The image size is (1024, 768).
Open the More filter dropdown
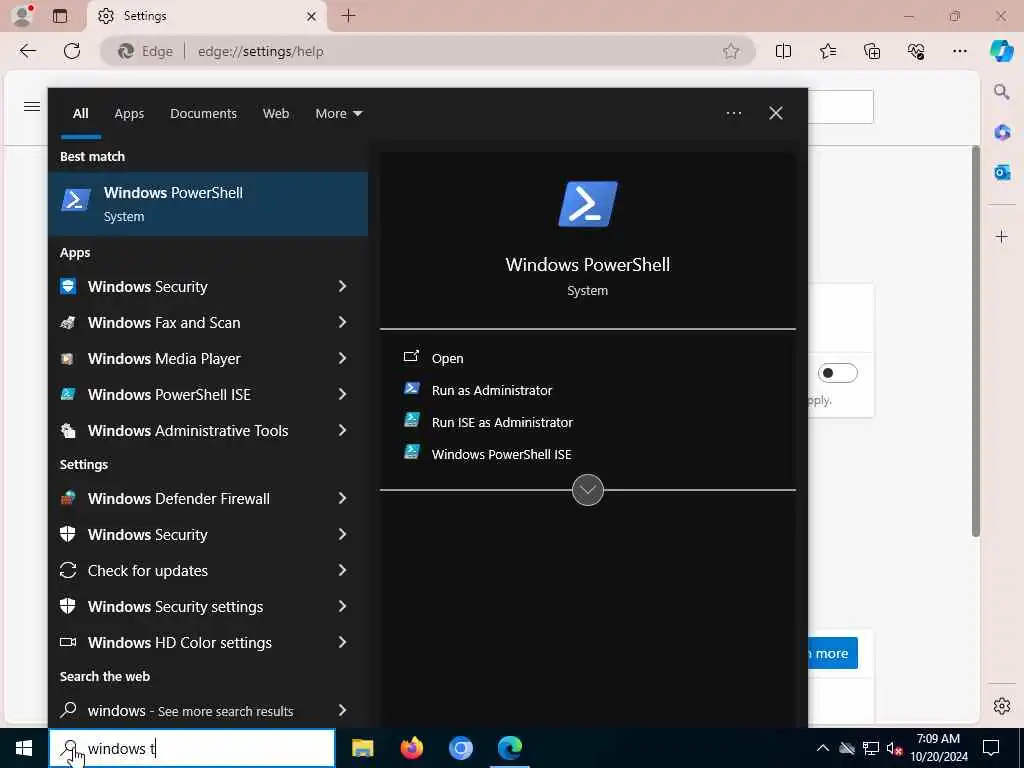(x=338, y=114)
